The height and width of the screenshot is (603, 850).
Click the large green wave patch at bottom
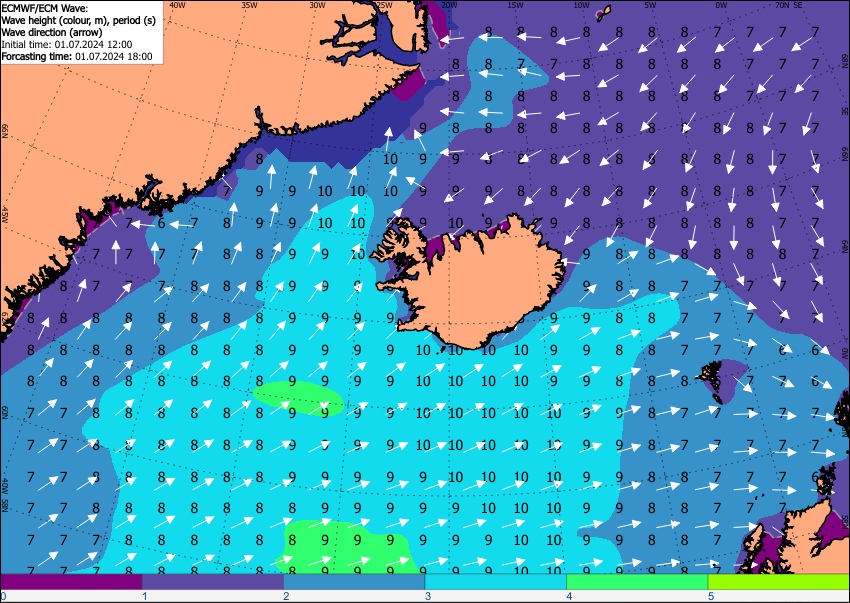tap(347, 547)
